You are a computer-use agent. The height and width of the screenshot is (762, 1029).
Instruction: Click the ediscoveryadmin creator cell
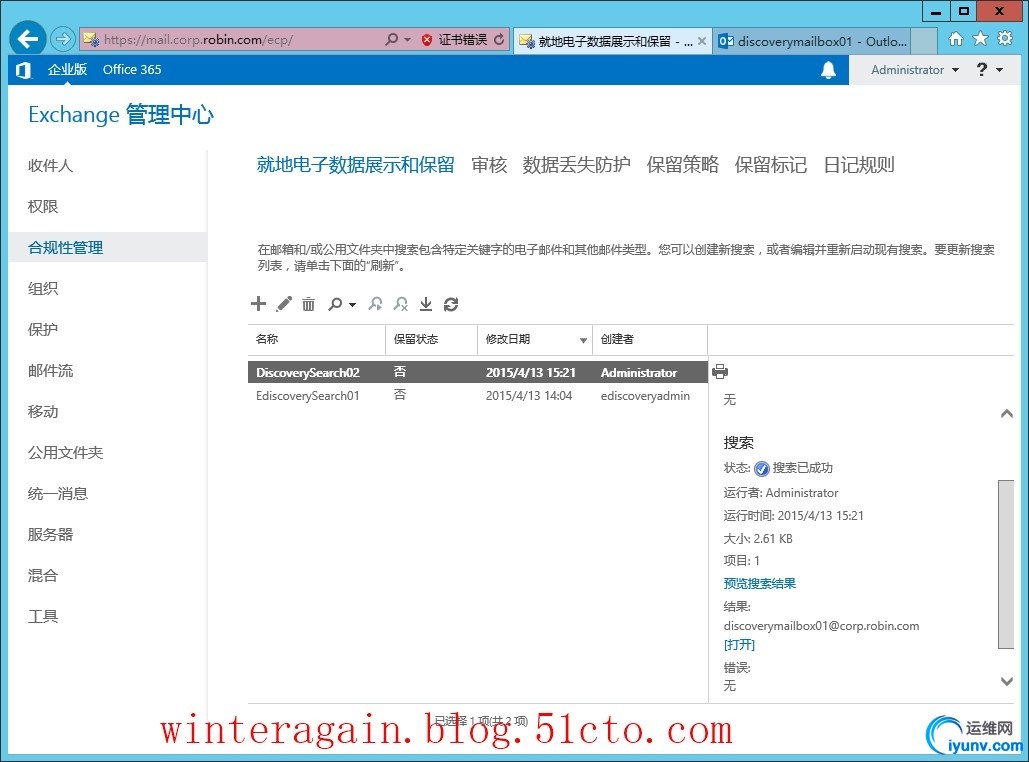pos(645,396)
